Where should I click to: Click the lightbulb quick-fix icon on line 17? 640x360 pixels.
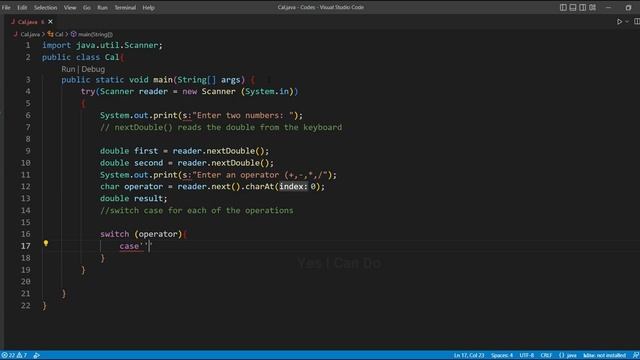click(x=46, y=243)
